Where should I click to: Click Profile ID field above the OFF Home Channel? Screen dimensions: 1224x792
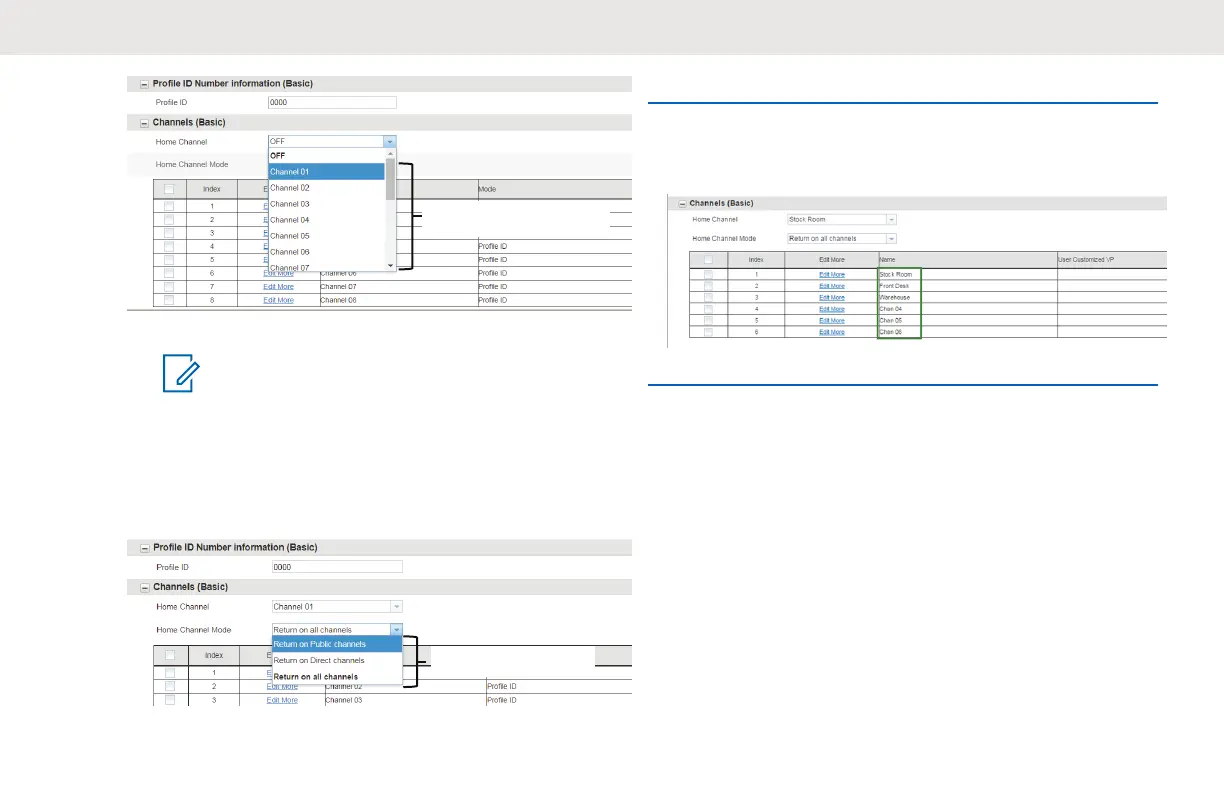(333, 102)
